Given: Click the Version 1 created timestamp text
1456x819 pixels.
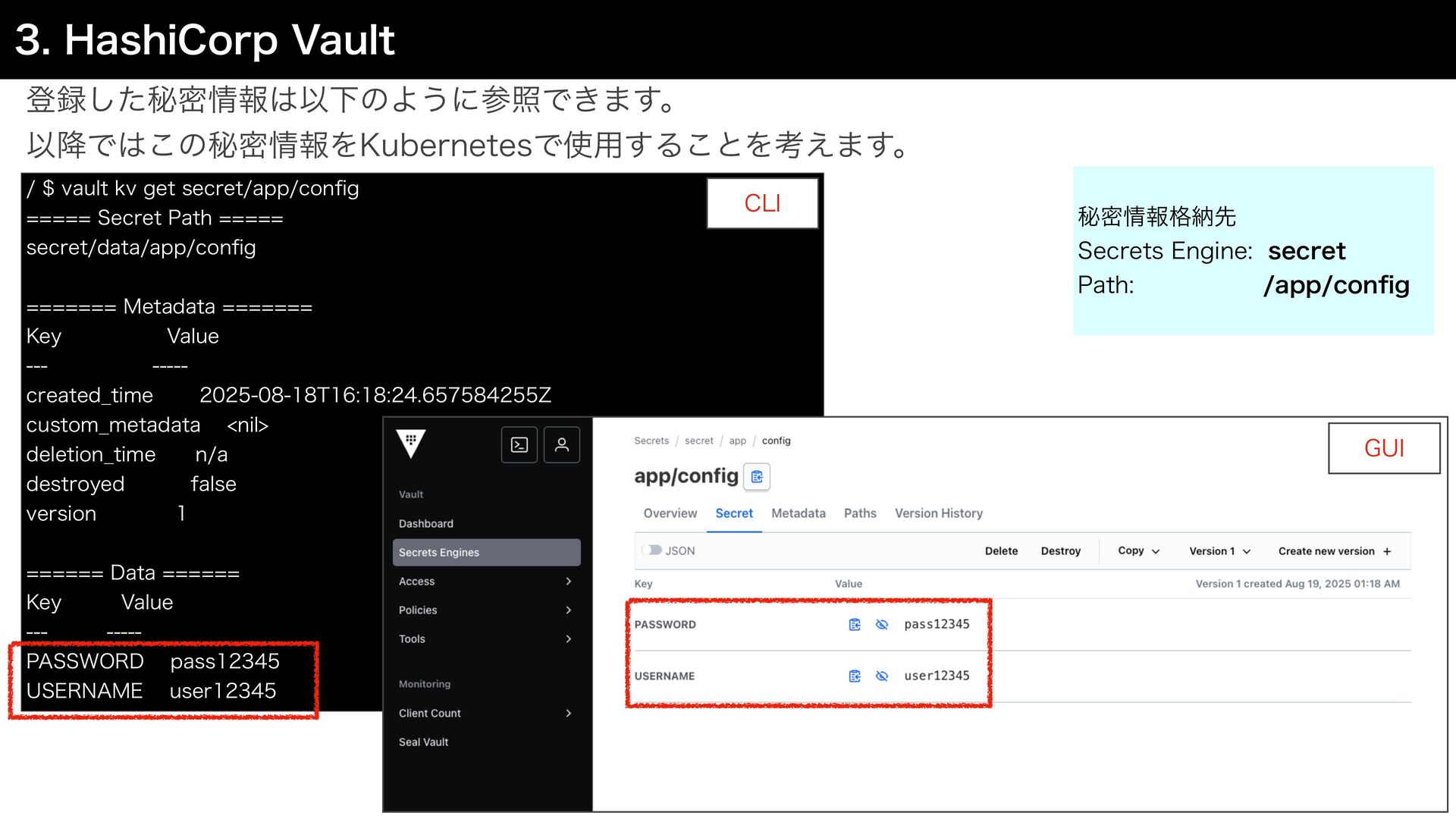Looking at the screenshot, I should [1298, 584].
